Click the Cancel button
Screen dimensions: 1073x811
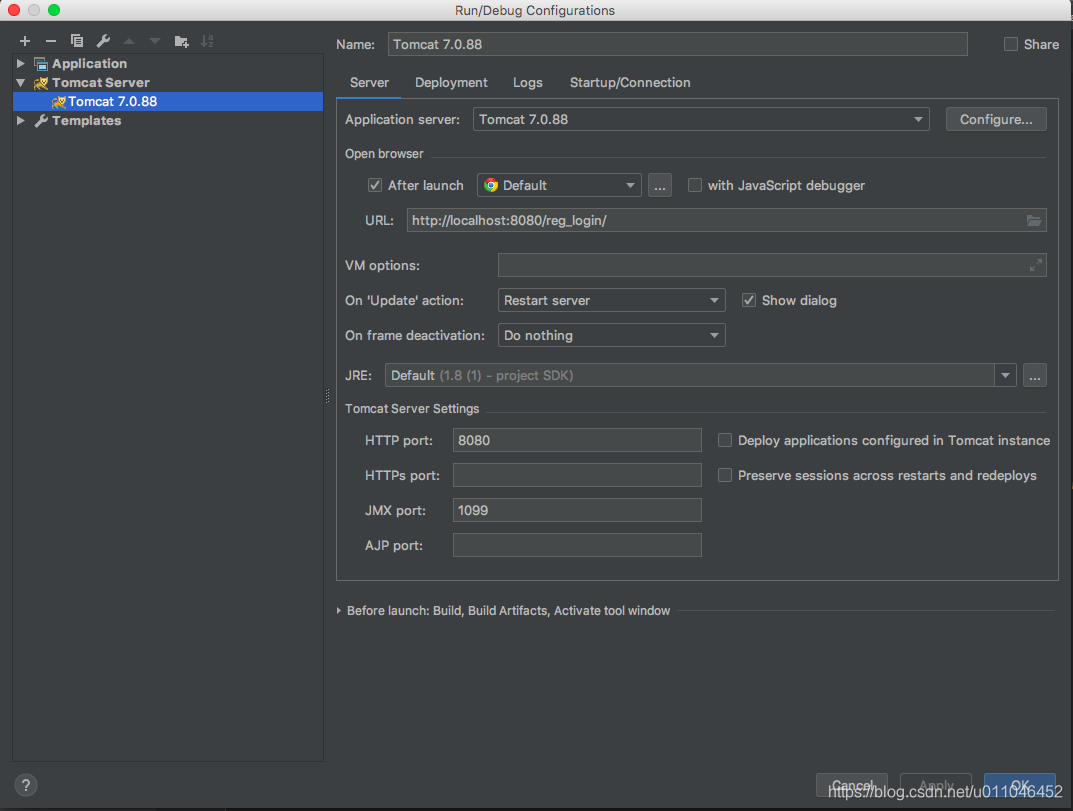coord(852,785)
